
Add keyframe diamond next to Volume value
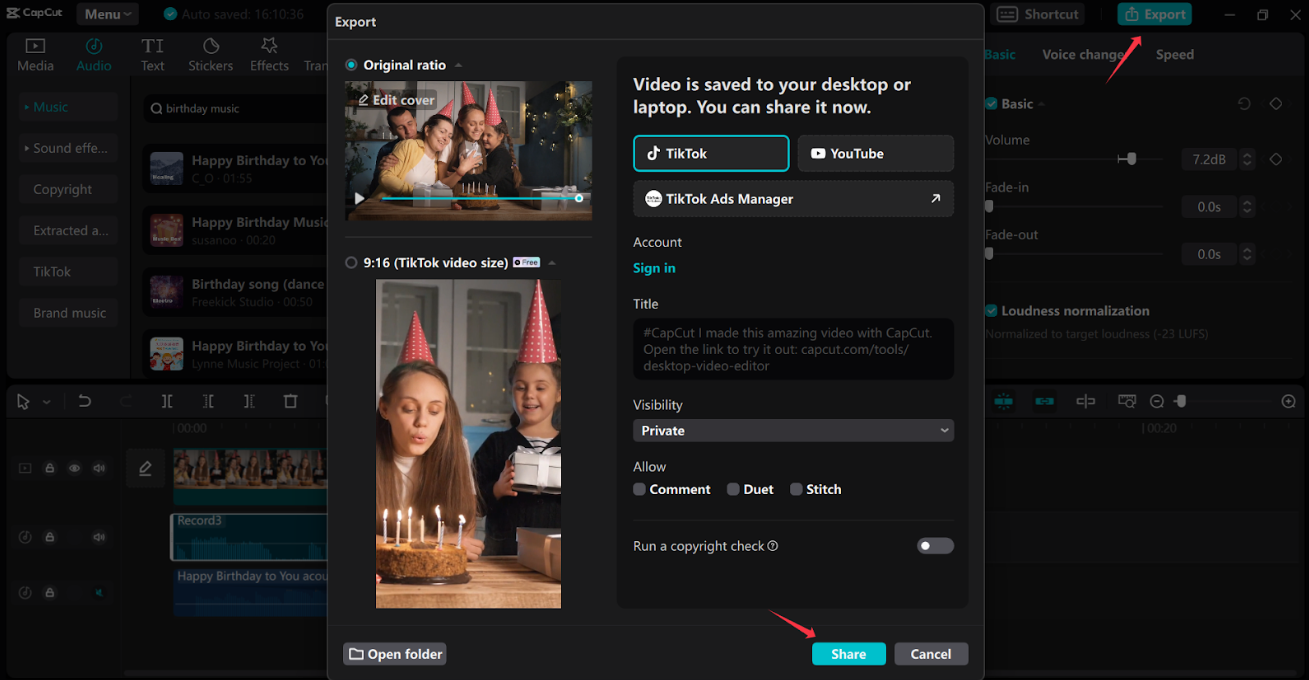(x=1276, y=159)
